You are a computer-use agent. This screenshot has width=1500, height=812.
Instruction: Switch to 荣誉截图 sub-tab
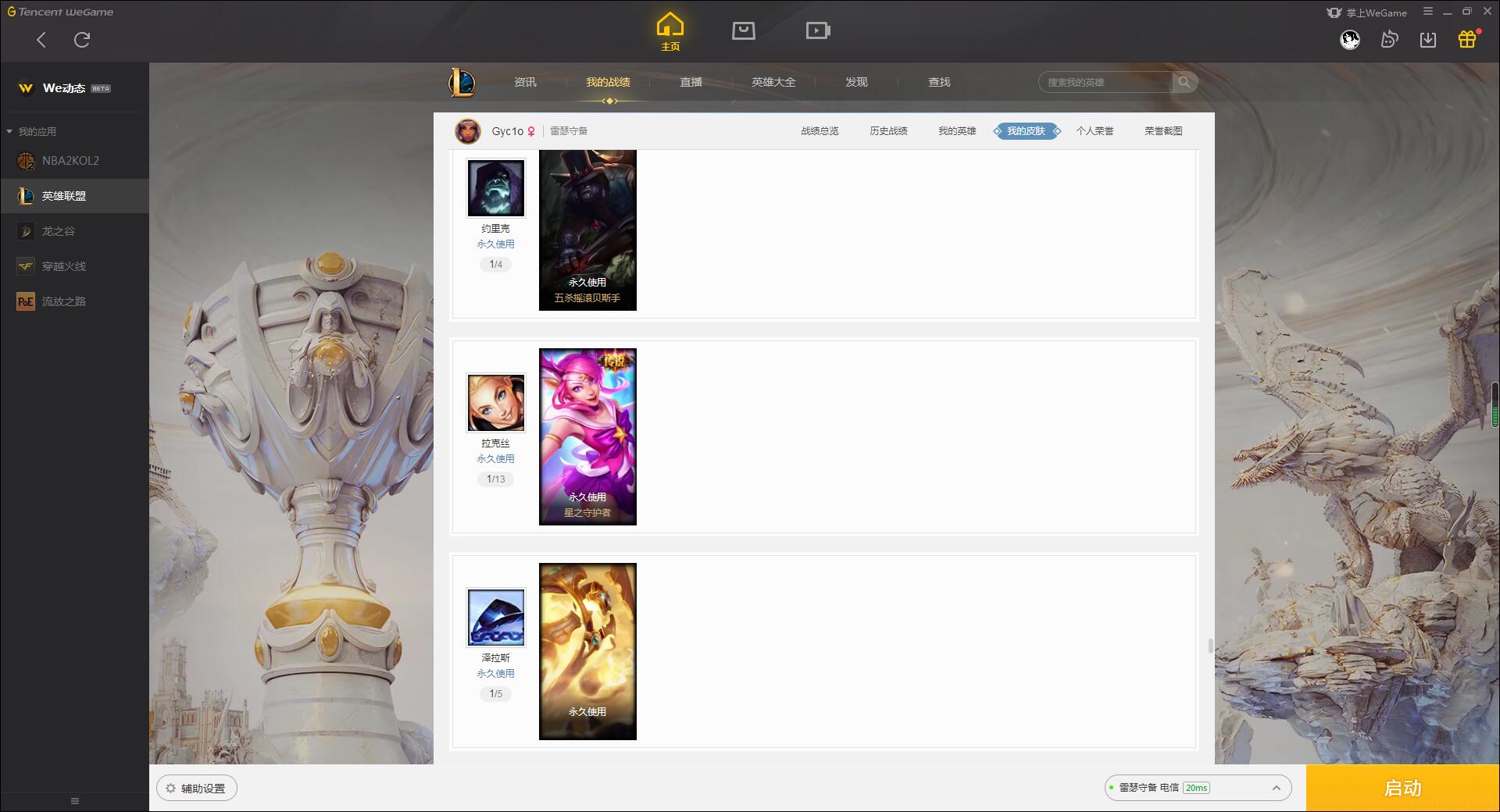coord(1163,131)
